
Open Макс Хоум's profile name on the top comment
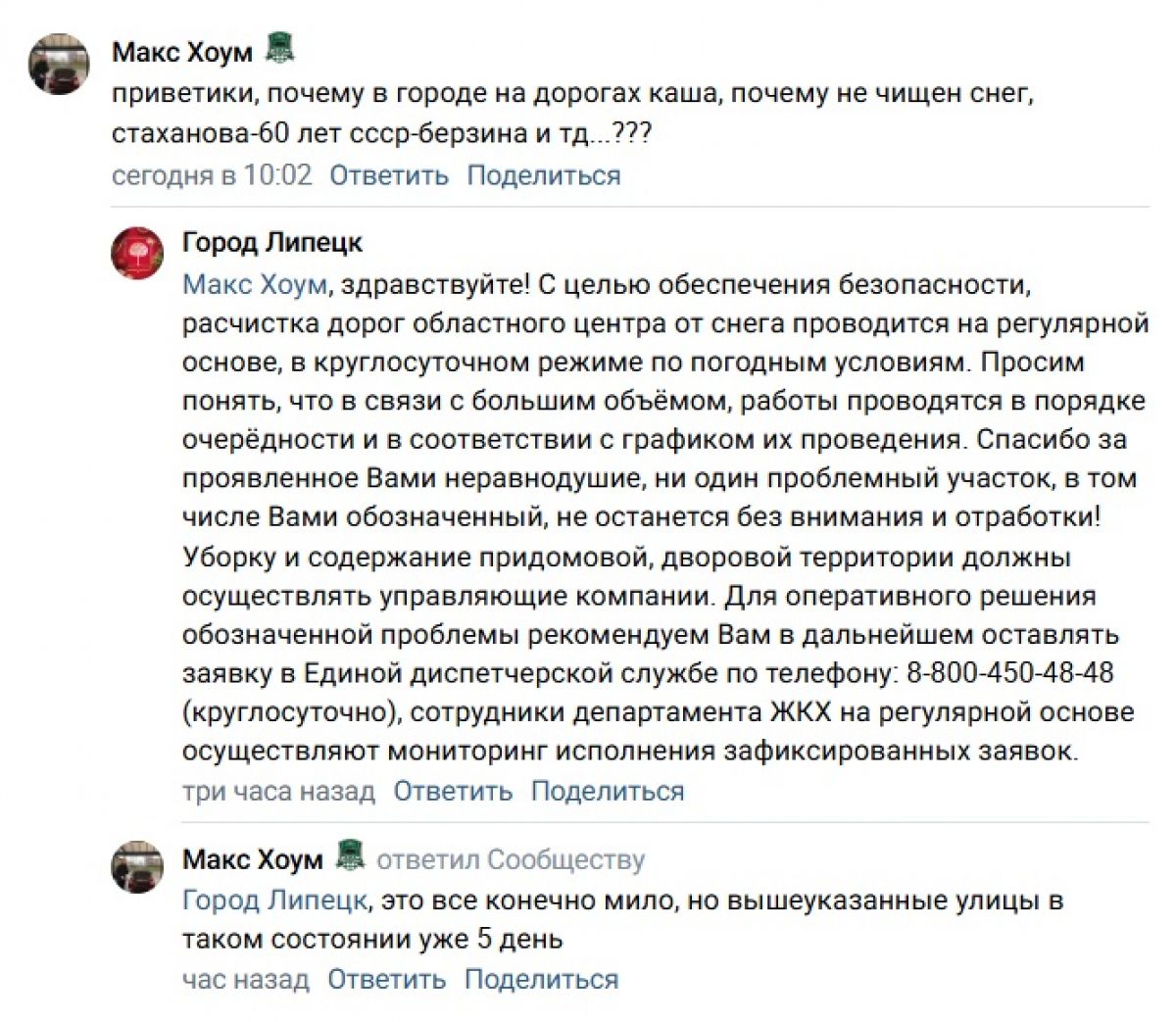[x=182, y=51]
